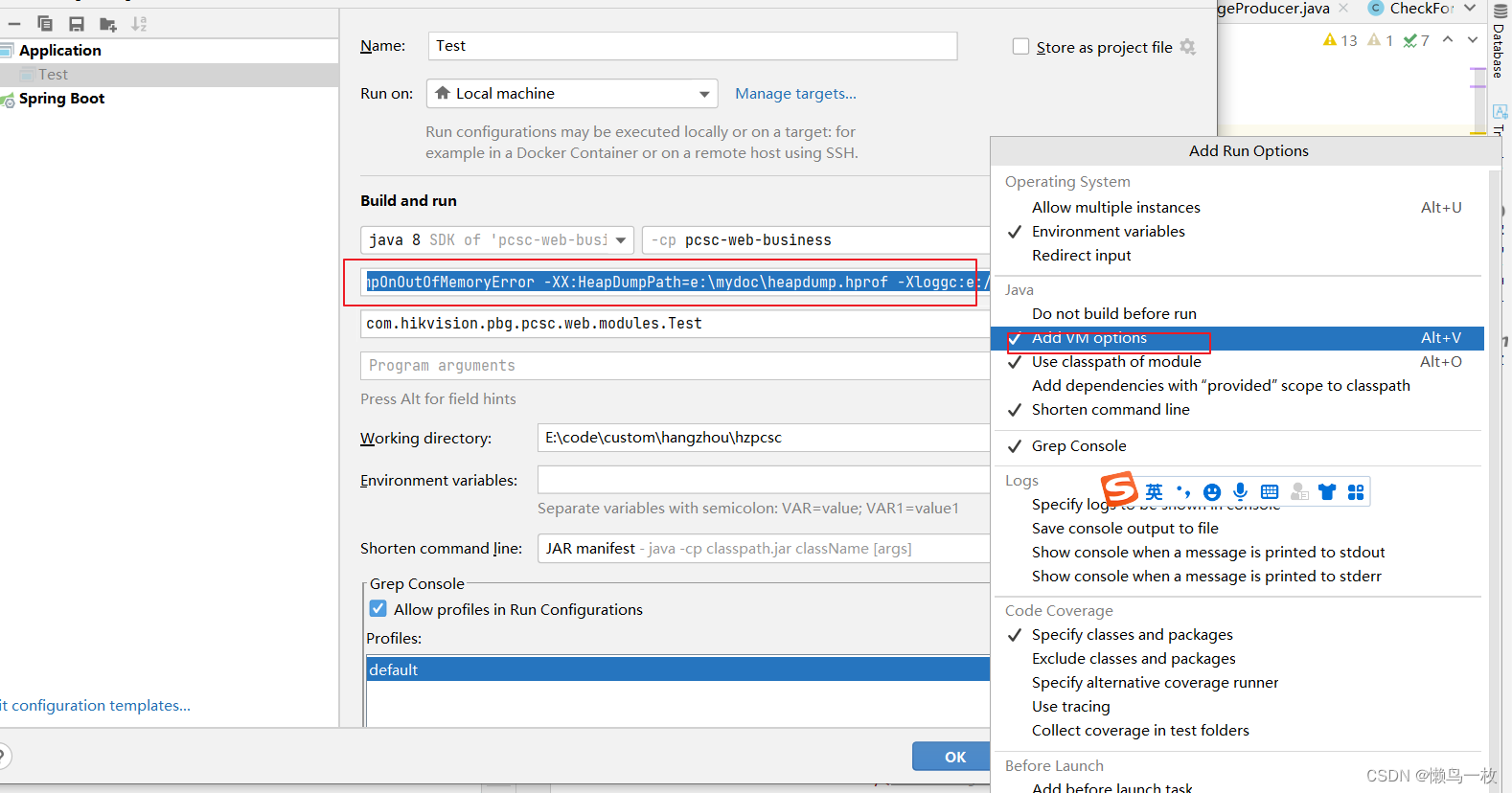Screen dimensions: 1512x793
Task: Open the Database tool window
Action: (x=1500, y=42)
